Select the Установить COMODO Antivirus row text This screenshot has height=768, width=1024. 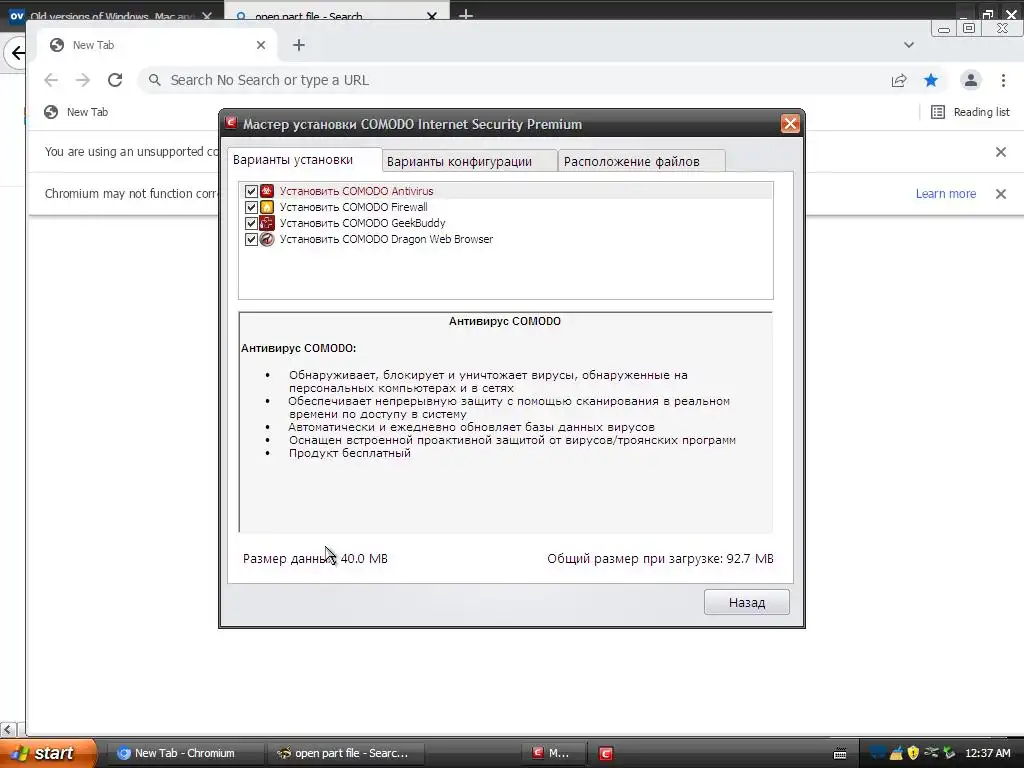tap(357, 191)
